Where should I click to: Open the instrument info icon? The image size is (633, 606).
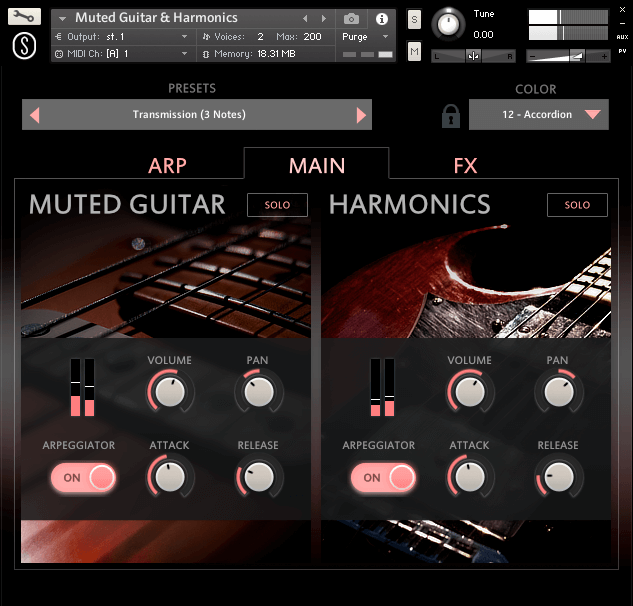tap(381, 19)
